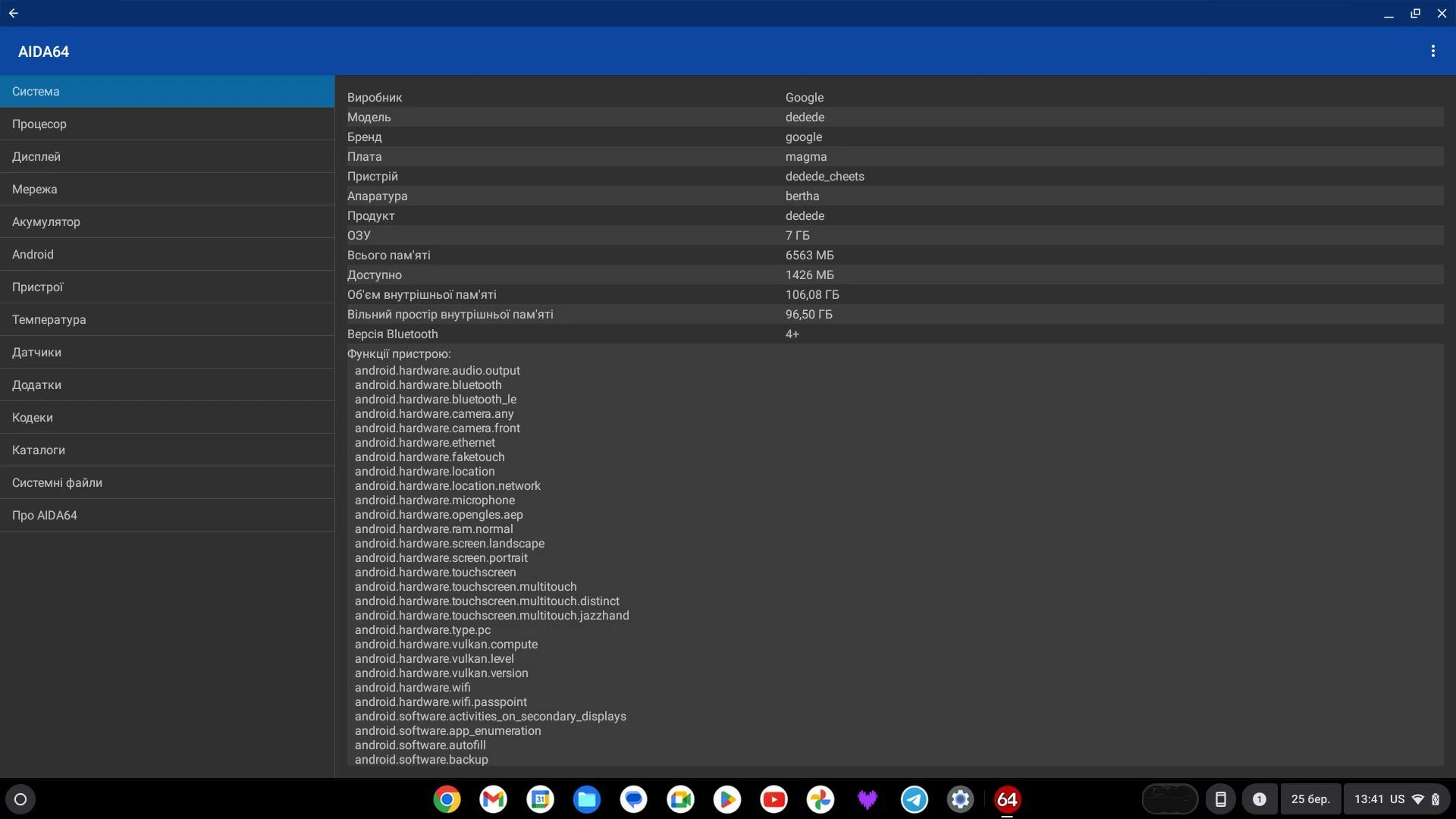
Task: Select the Модель dedede row
Action: (895, 117)
